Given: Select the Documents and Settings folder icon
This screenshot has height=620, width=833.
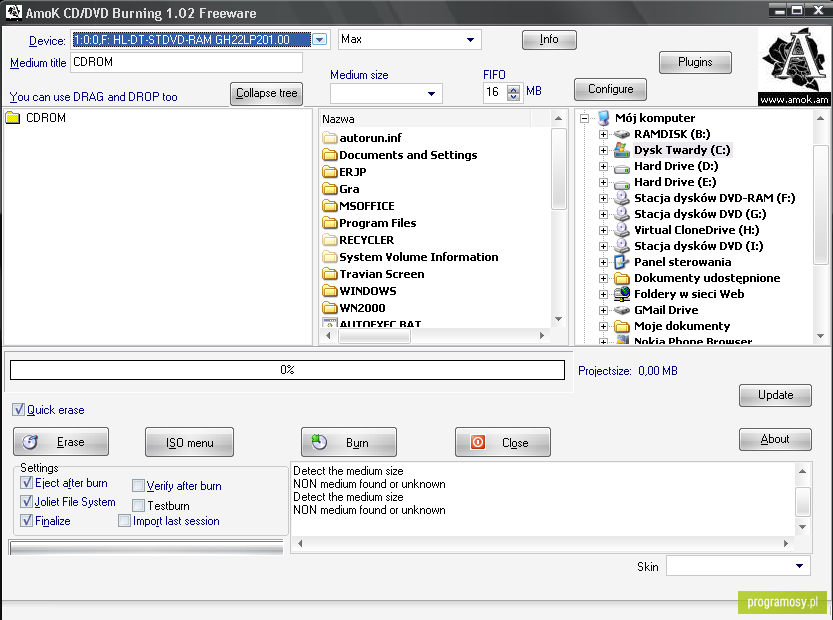Looking at the screenshot, I should [x=330, y=155].
